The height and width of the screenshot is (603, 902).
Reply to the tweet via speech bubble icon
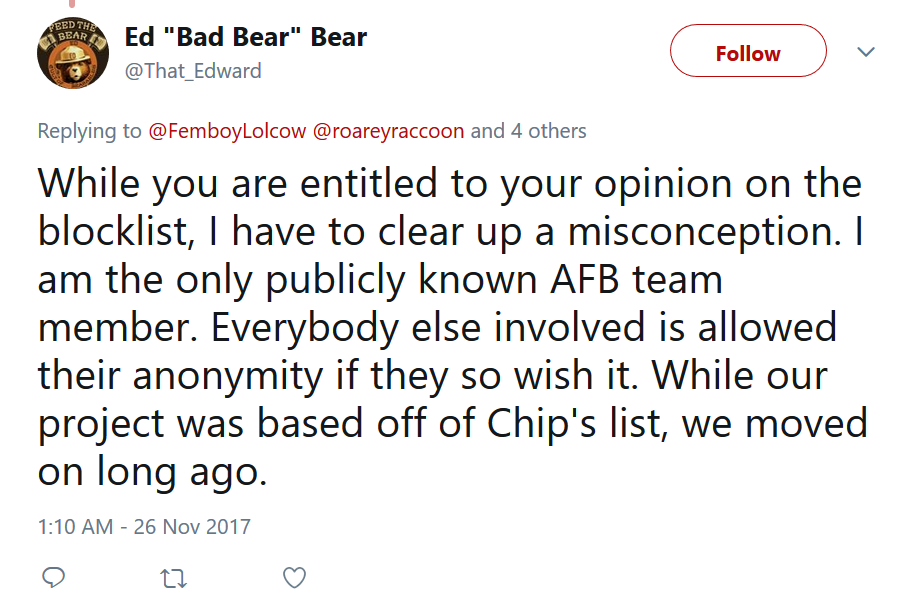(x=53, y=577)
